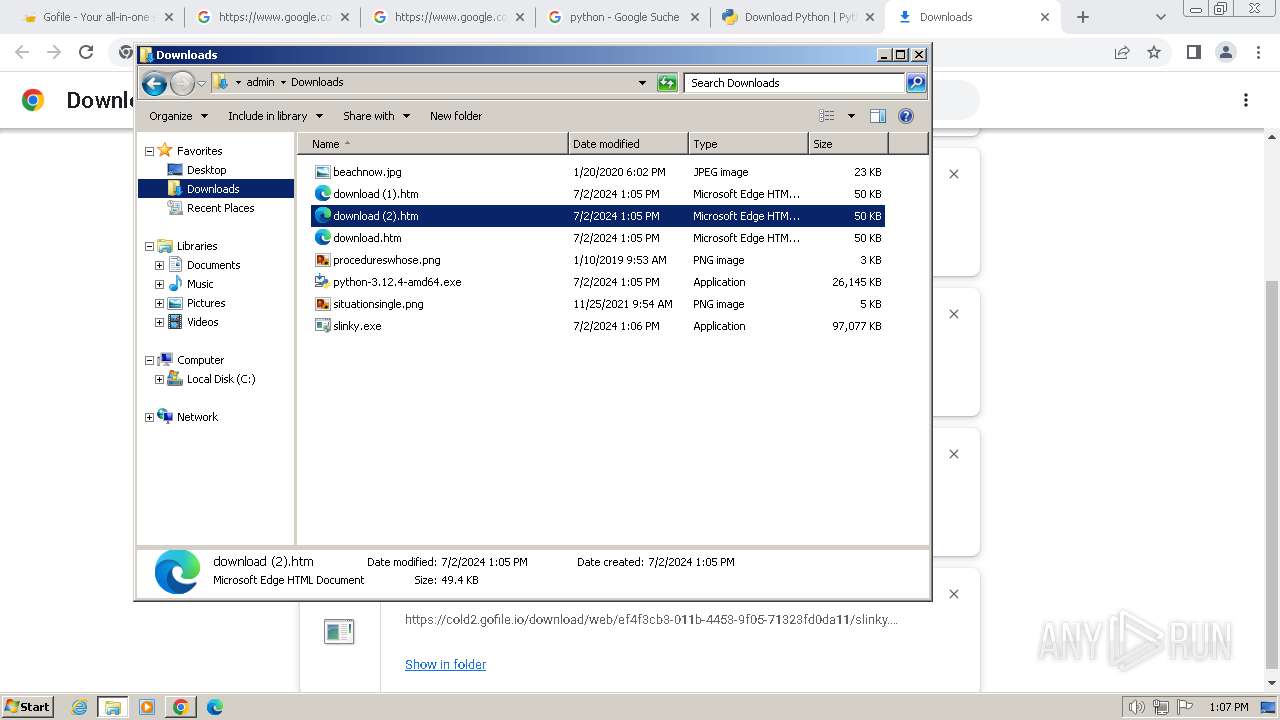Toggle Chrome side panel icon

pos(1193,52)
